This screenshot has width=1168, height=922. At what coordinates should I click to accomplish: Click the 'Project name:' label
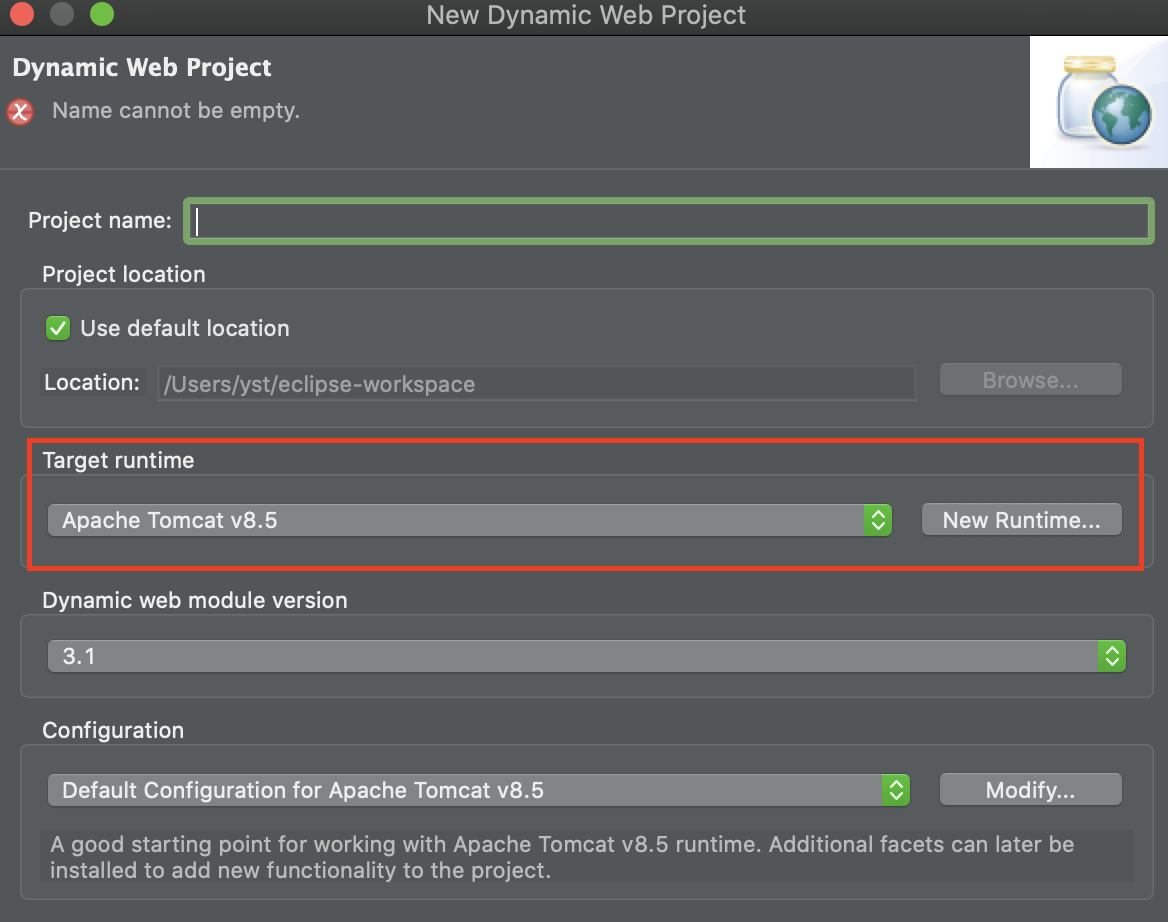(100, 220)
